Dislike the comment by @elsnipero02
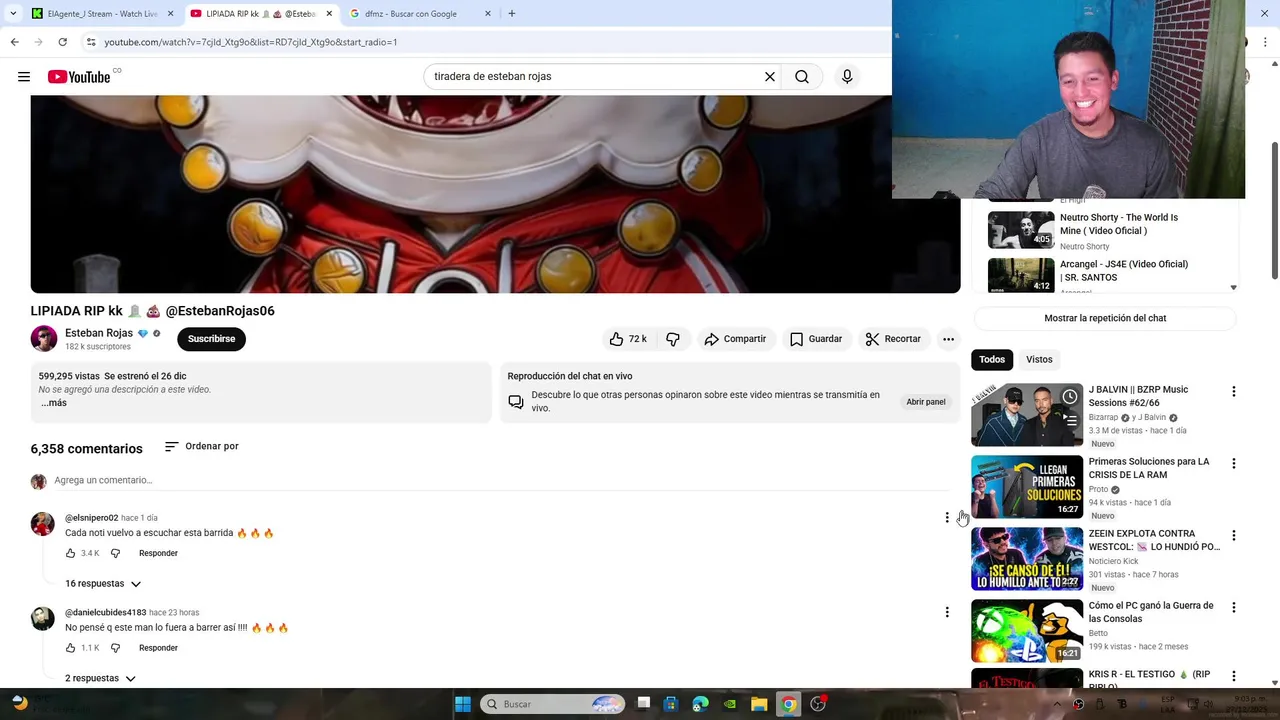This screenshot has height=720, width=1280. (x=115, y=553)
